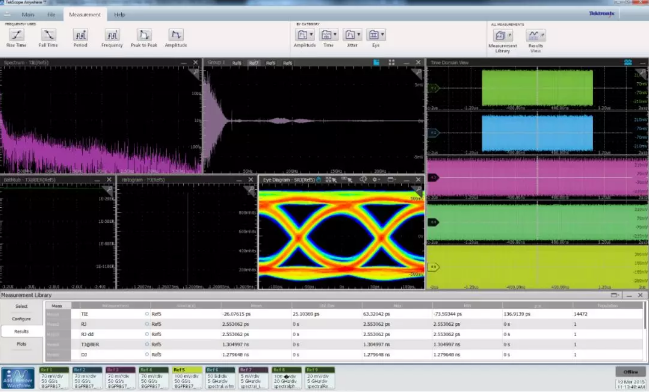Toggle the radio circle in the TIE row

(147, 314)
